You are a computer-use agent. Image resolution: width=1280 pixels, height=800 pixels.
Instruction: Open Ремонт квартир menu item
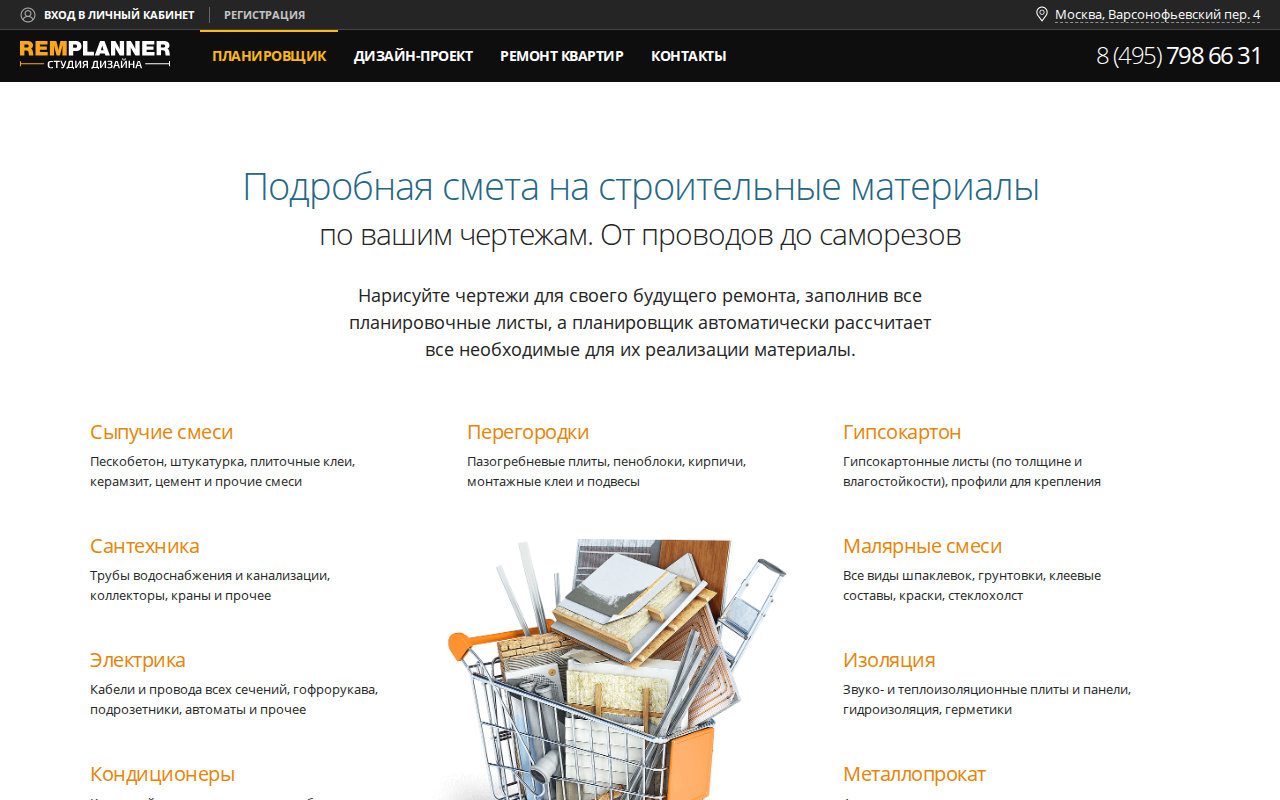[x=562, y=56]
